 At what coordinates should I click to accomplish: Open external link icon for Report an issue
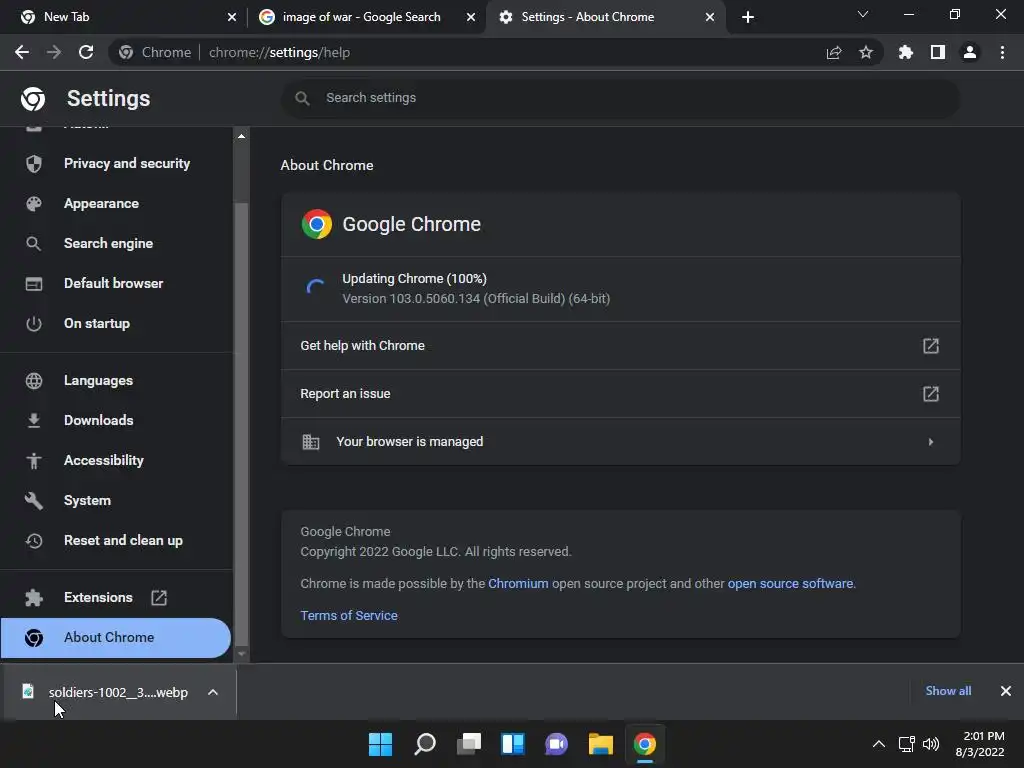coord(931,394)
